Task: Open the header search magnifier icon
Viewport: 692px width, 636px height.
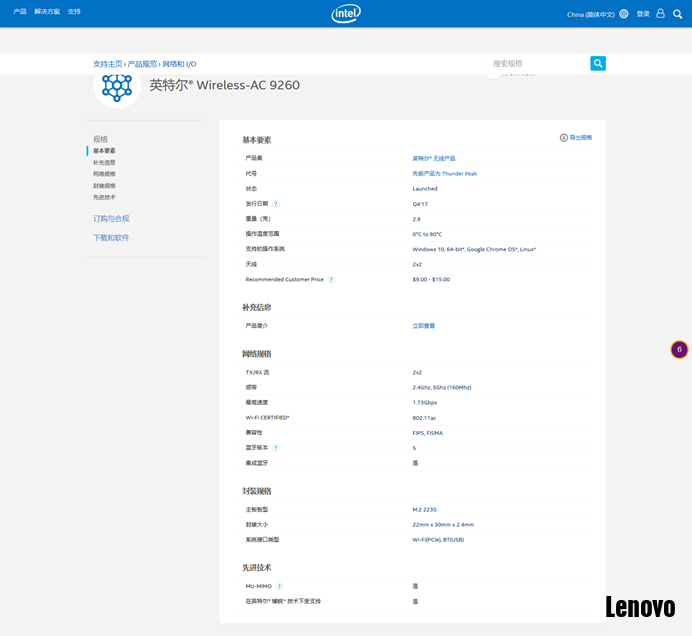Action: pos(677,14)
